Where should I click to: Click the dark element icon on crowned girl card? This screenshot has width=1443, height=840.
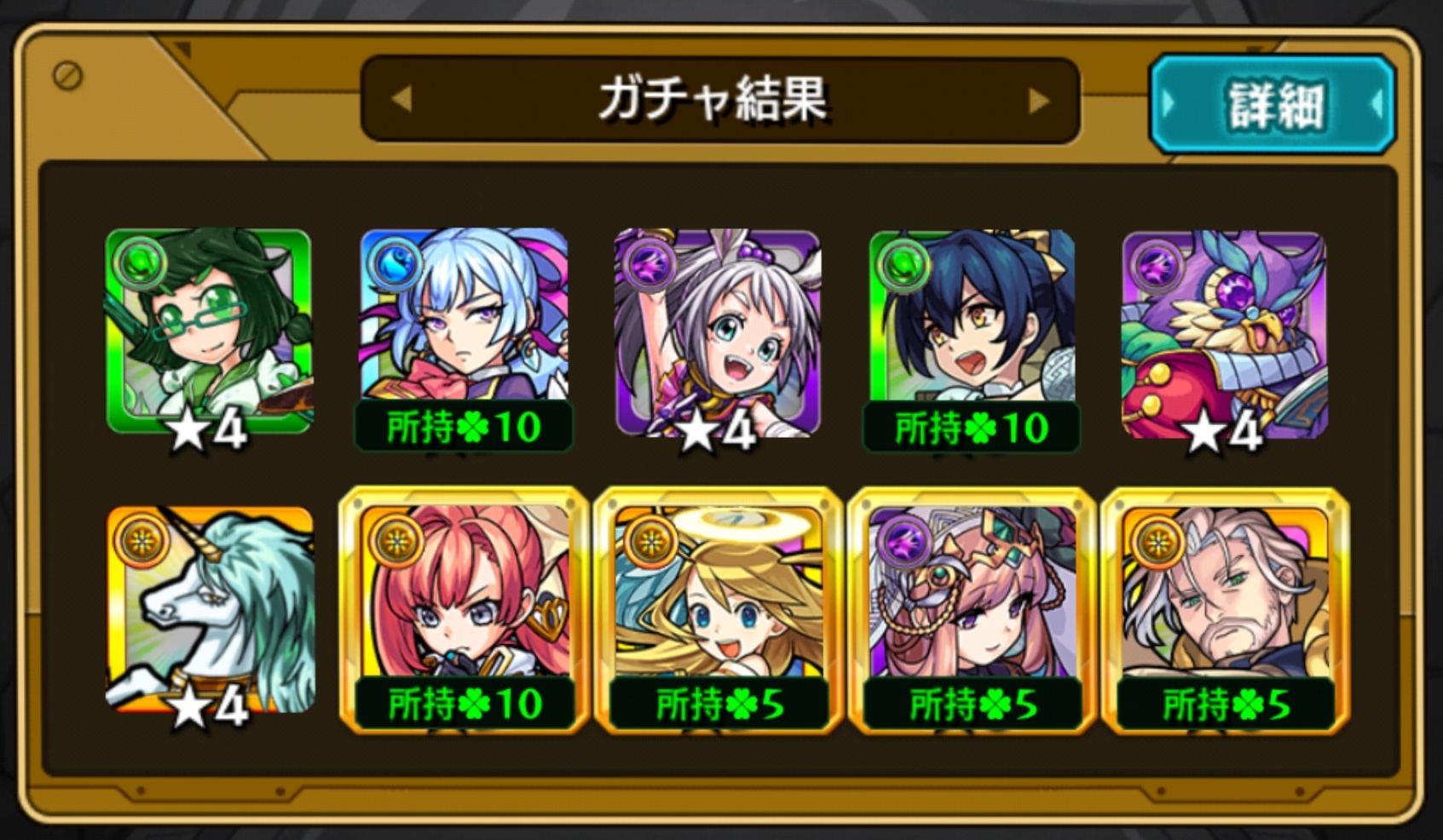point(904,540)
